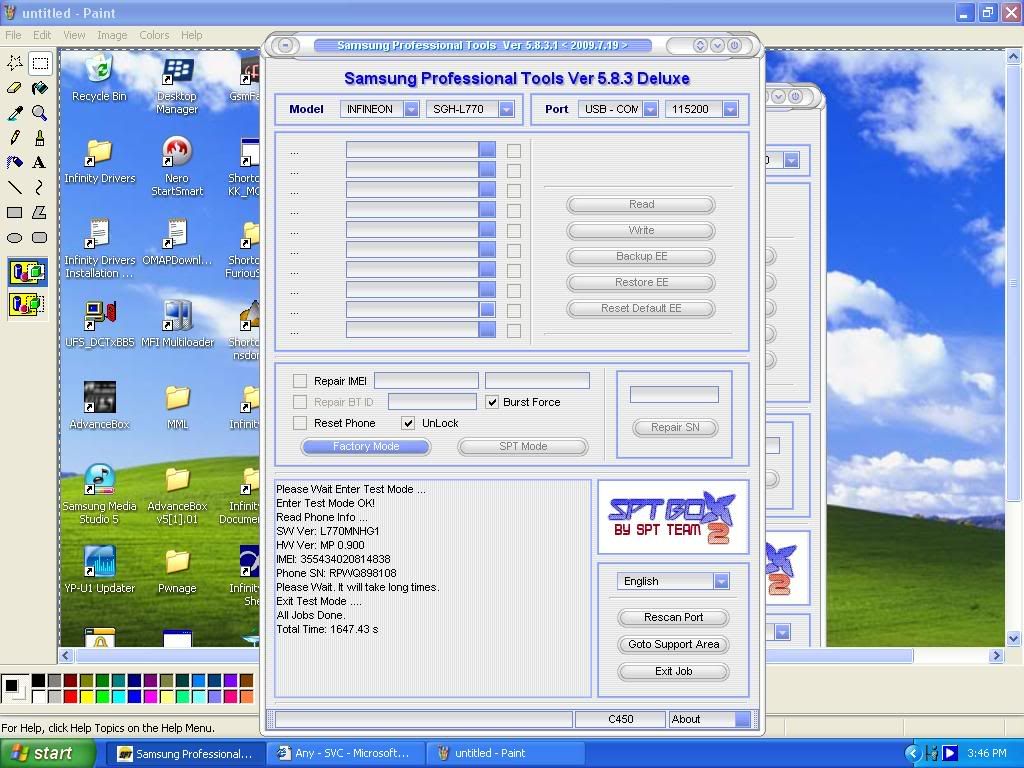
Task: Select the Pencil tool in Paint
Action: [x=15, y=137]
